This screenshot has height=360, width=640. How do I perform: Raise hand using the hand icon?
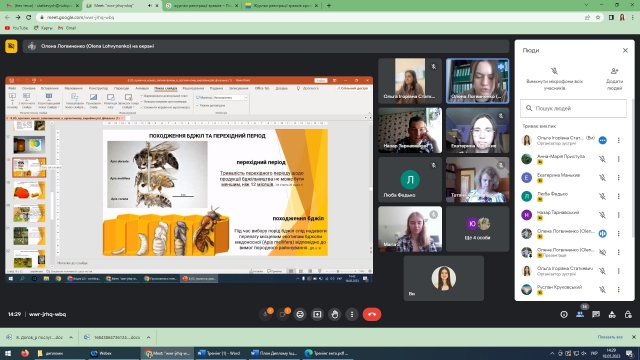(335, 314)
